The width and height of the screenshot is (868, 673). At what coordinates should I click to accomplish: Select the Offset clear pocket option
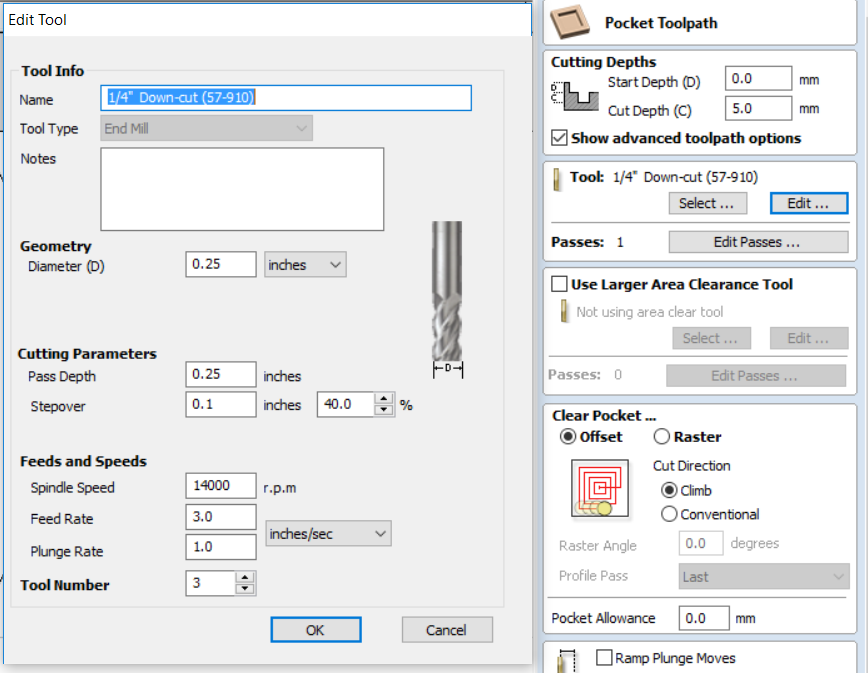[x=567, y=437]
